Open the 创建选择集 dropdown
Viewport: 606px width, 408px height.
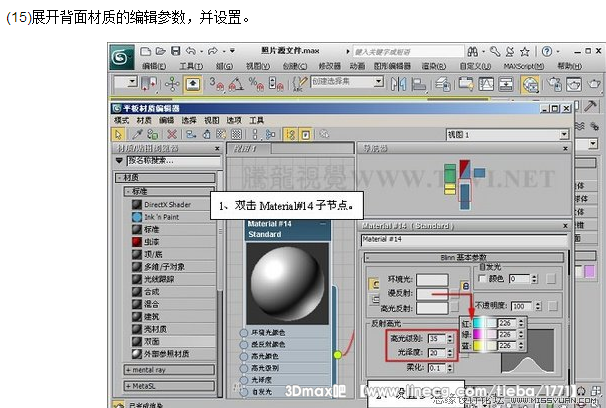[379, 82]
